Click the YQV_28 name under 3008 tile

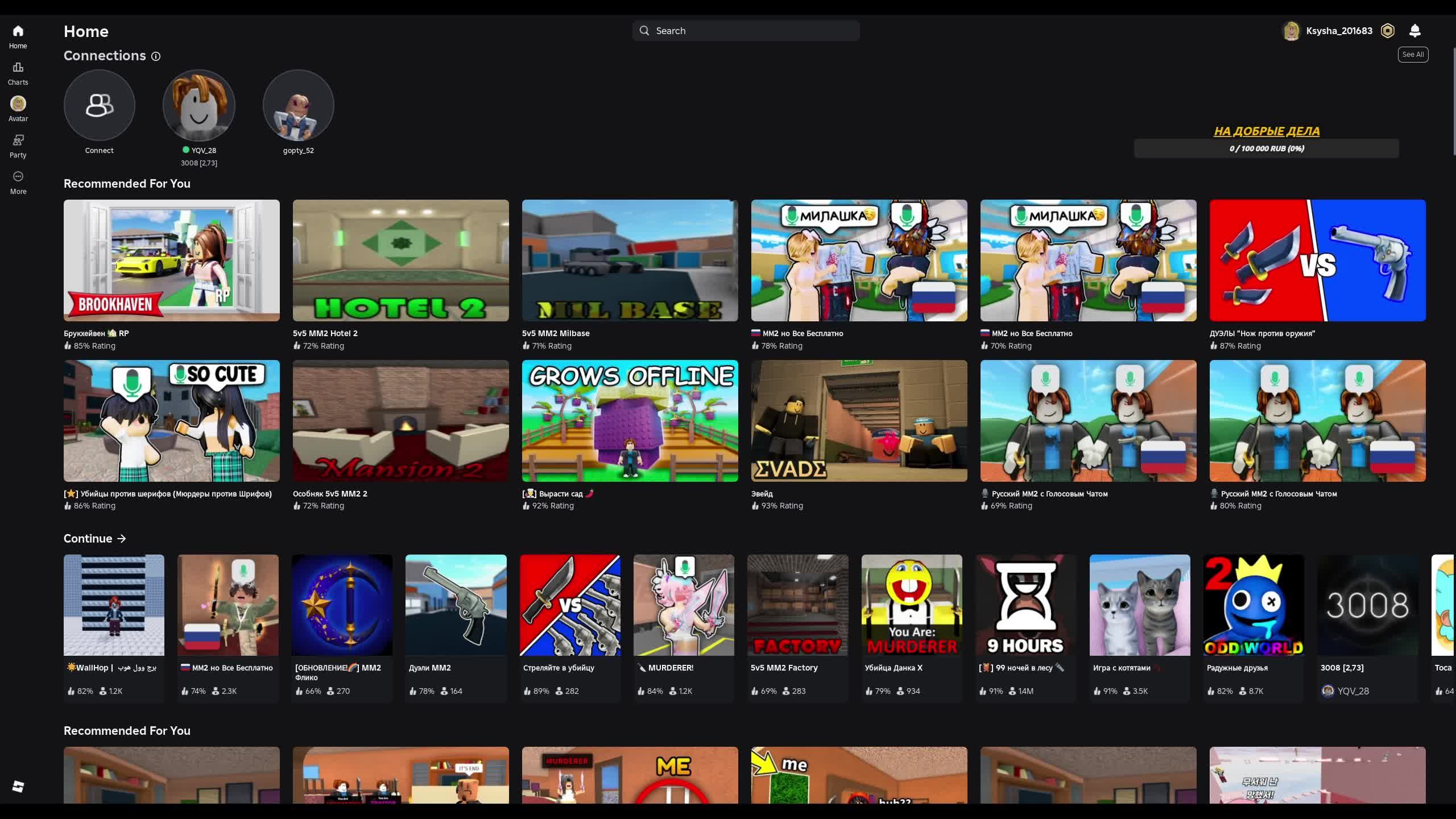tap(1353, 691)
